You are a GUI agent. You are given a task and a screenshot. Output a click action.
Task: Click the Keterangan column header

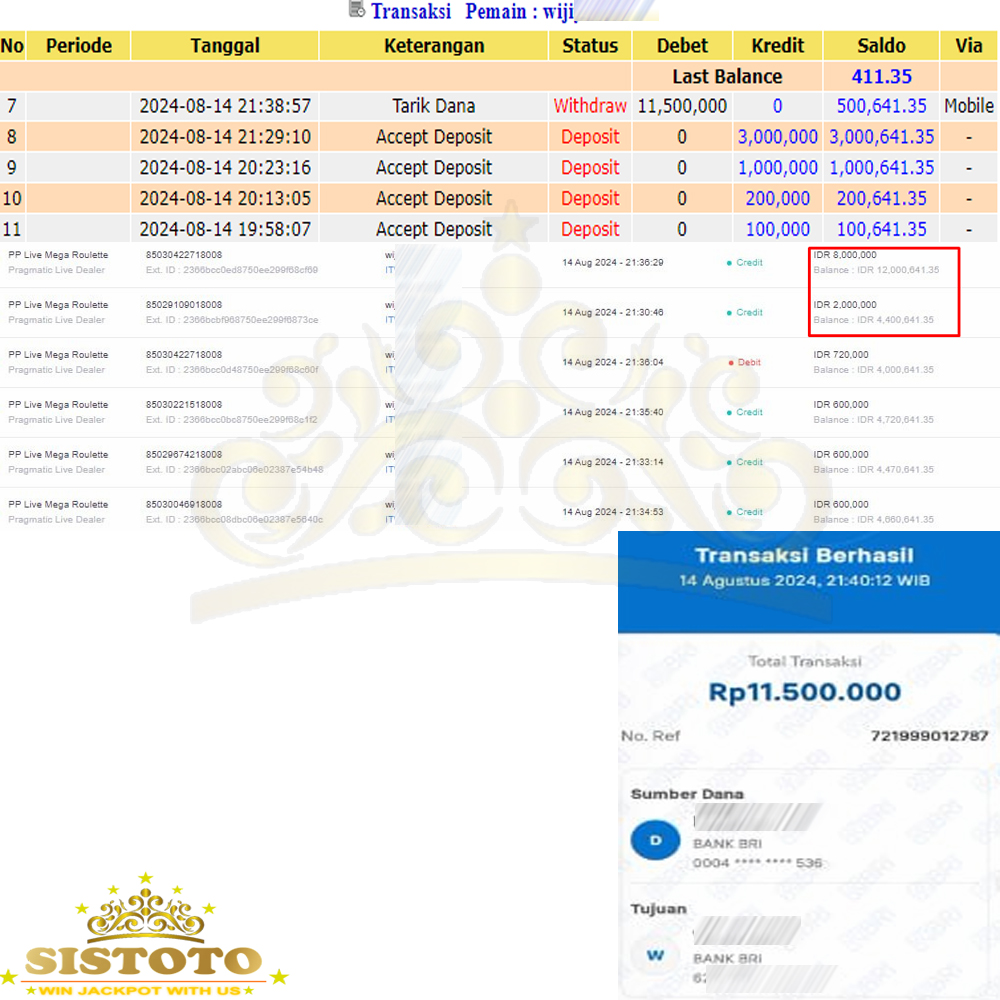434,46
